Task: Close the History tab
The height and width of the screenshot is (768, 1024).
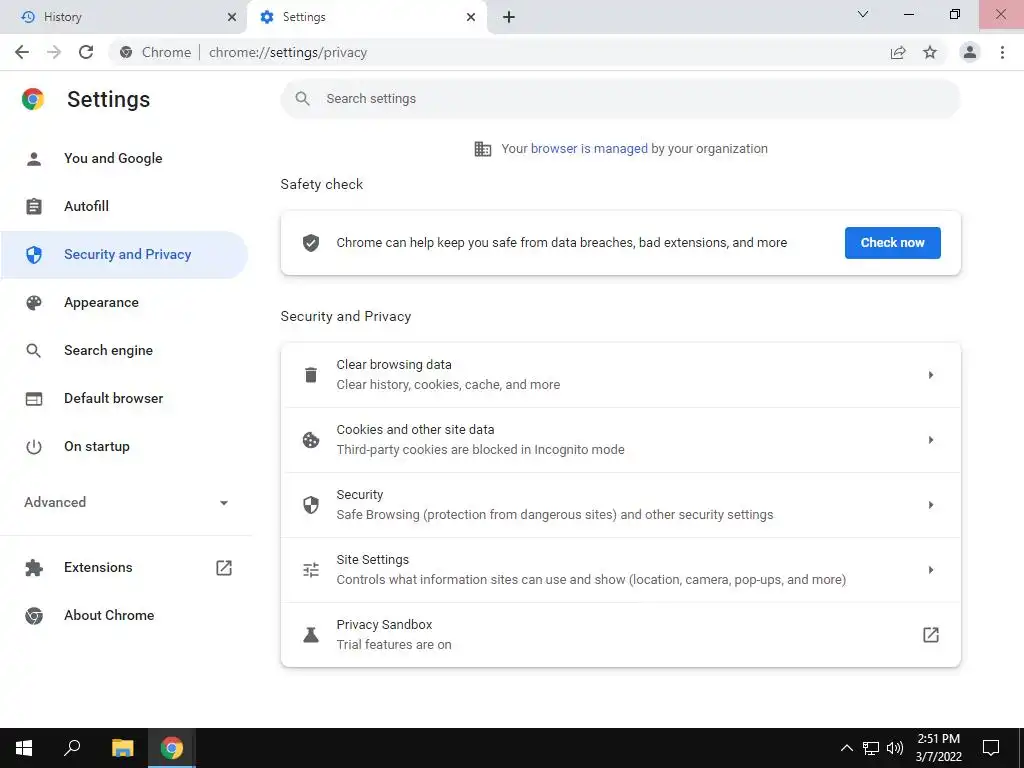Action: tap(232, 17)
